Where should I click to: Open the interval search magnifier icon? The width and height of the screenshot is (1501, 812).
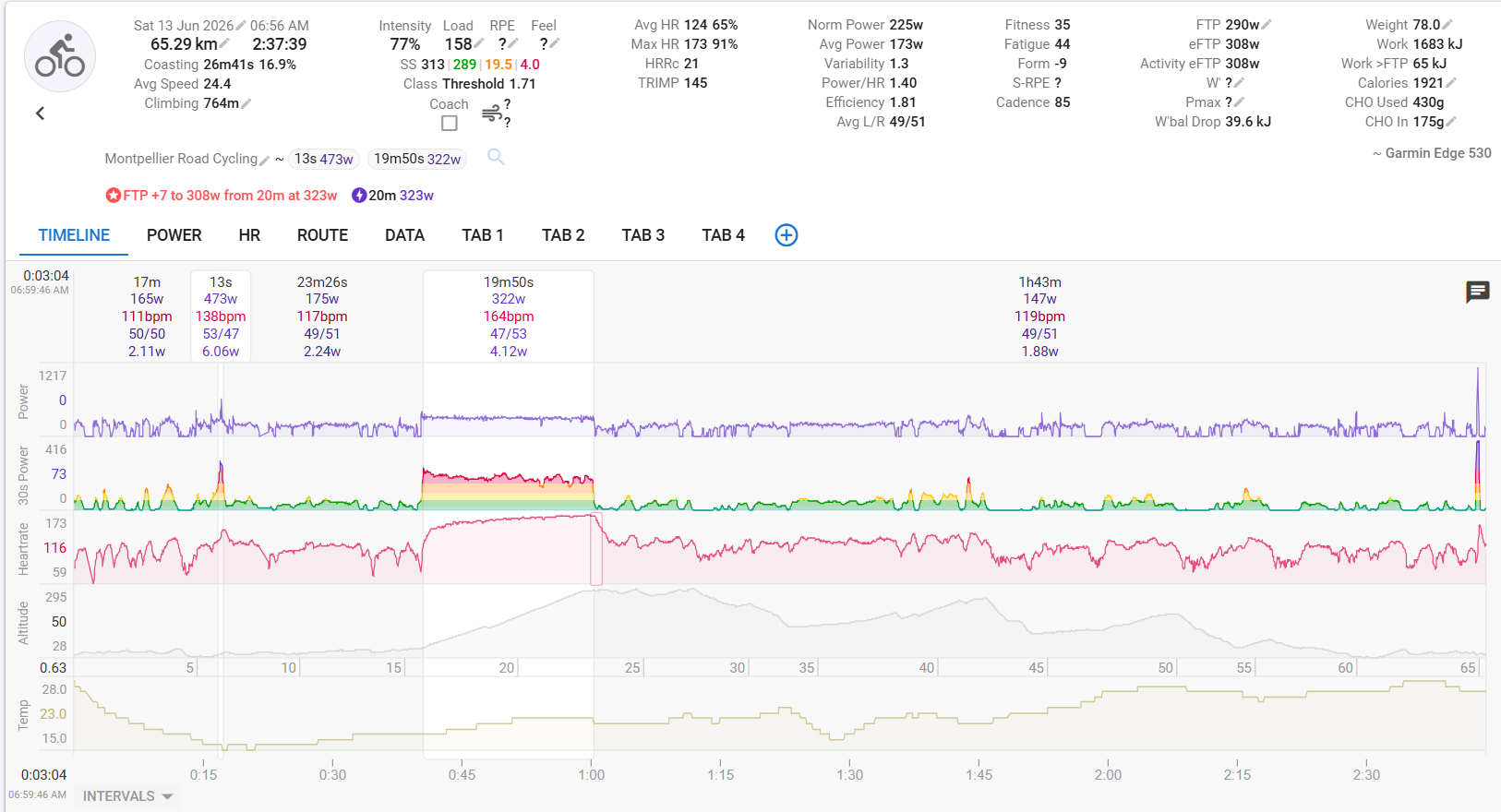click(x=496, y=157)
